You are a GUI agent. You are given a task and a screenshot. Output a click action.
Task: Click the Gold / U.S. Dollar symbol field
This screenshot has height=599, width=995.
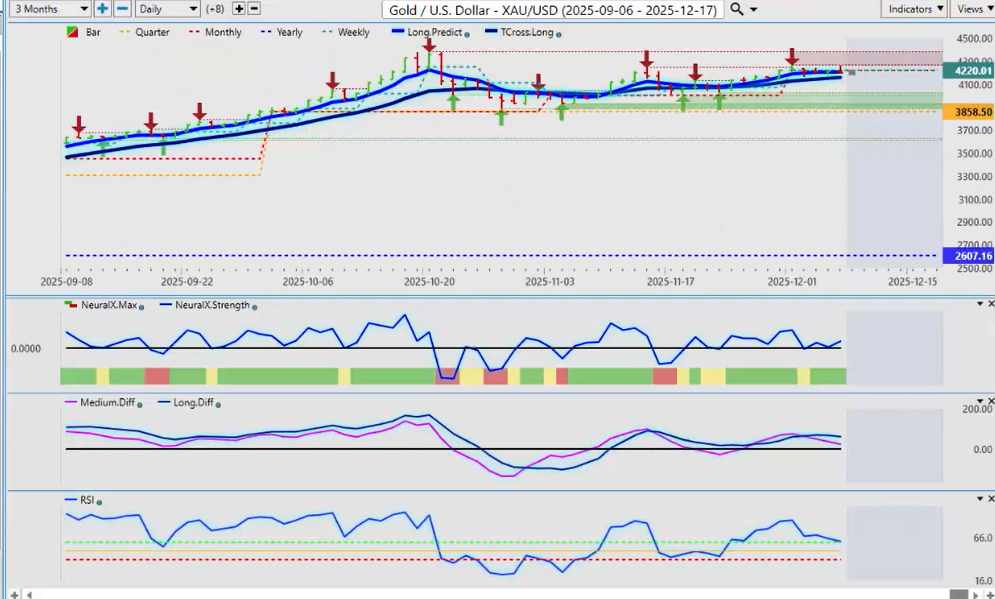(553, 9)
